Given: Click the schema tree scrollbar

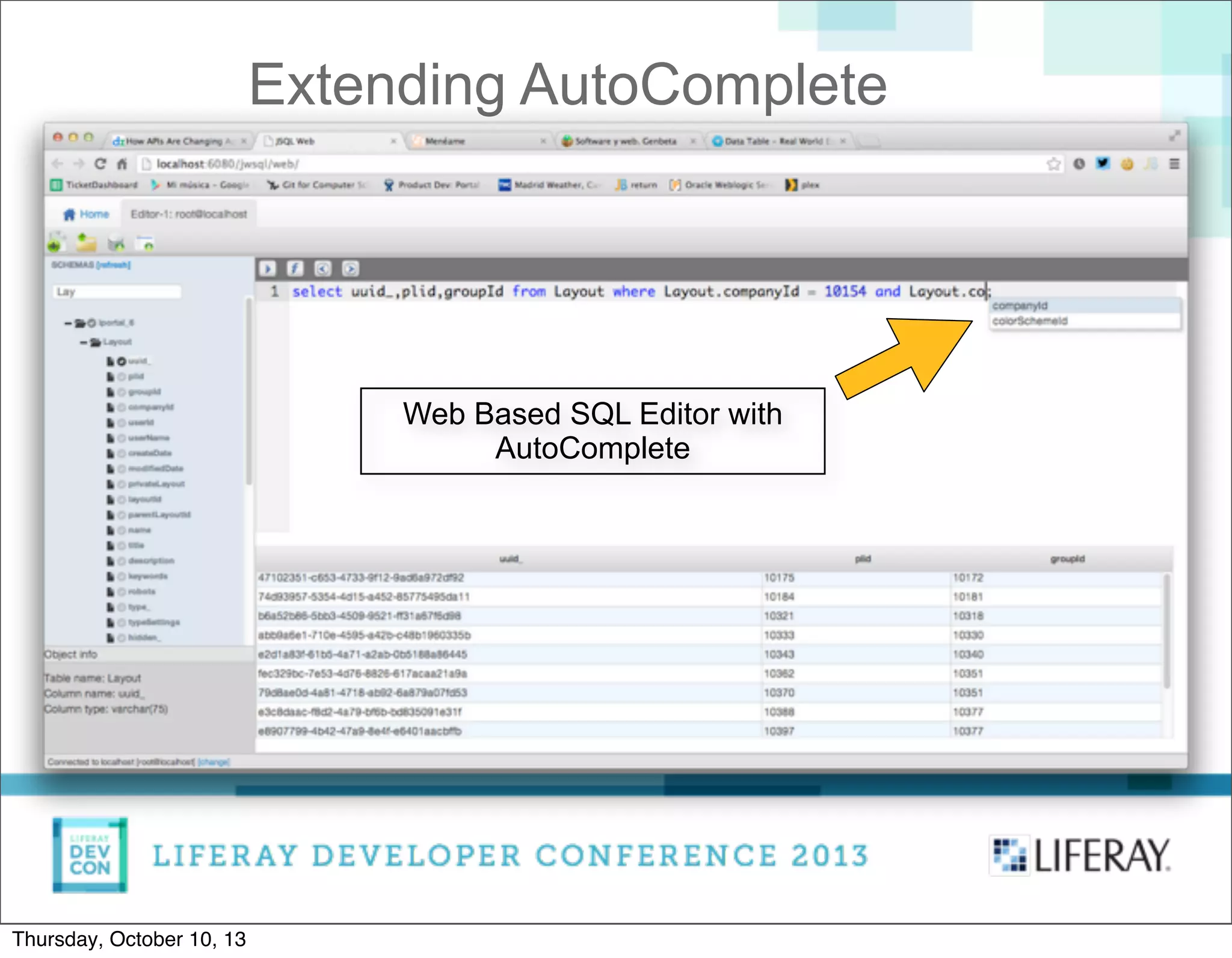Looking at the screenshot, I should 248,391.
